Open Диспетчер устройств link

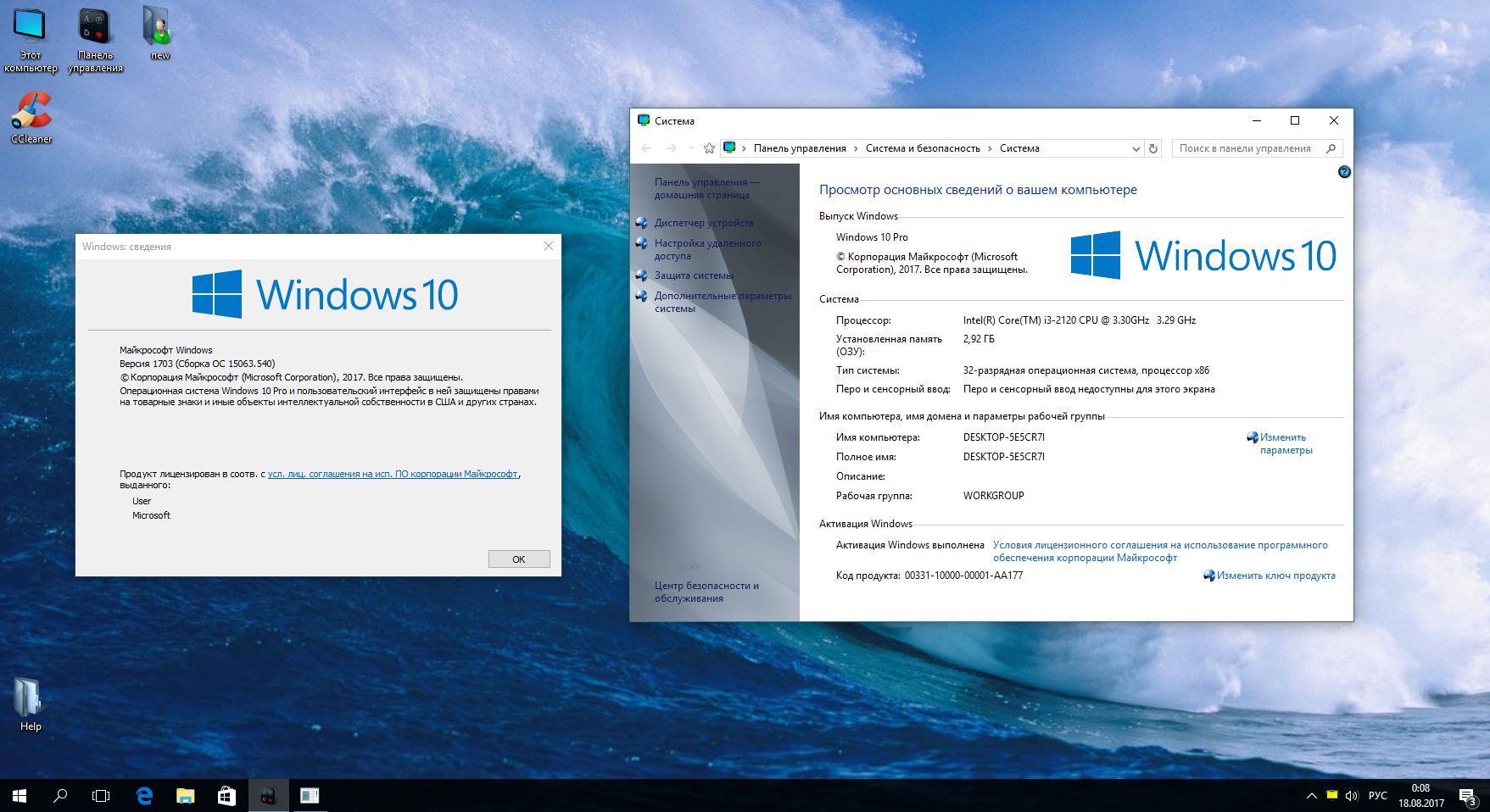pyautogui.click(x=704, y=223)
